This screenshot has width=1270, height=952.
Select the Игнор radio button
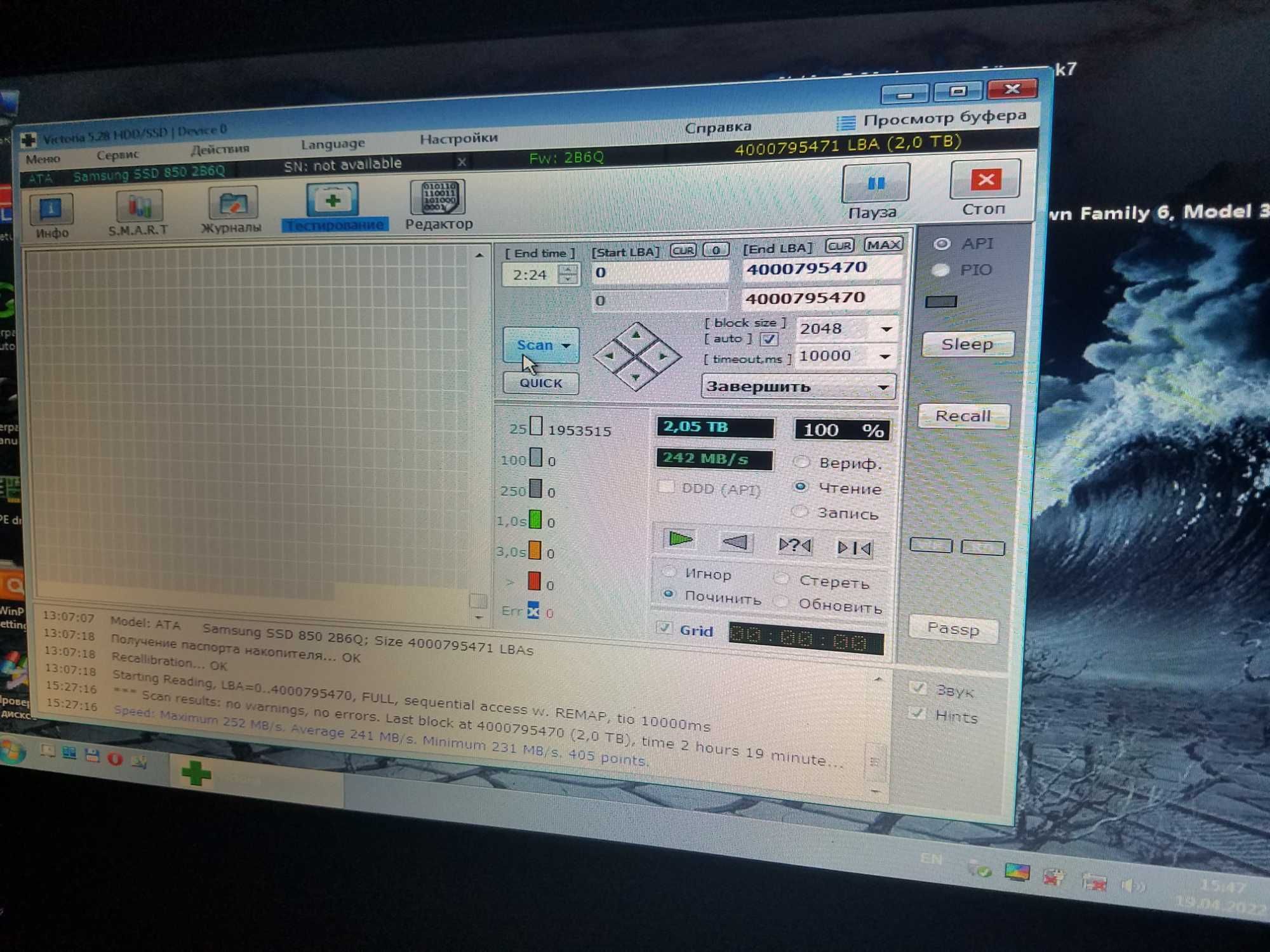[669, 571]
